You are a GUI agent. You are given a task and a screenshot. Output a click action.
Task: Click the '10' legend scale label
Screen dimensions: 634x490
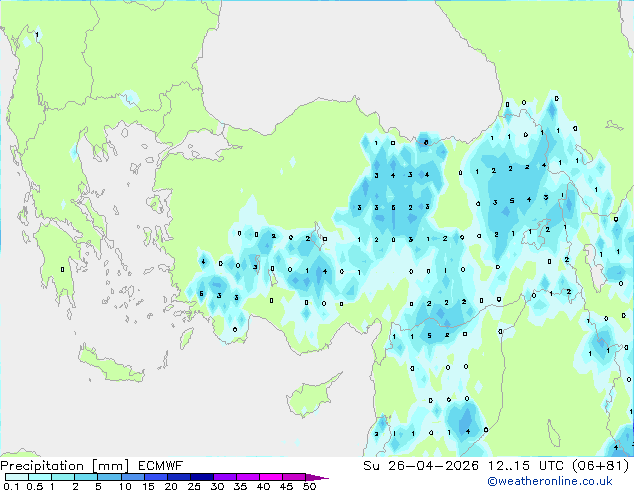tap(125, 486)
